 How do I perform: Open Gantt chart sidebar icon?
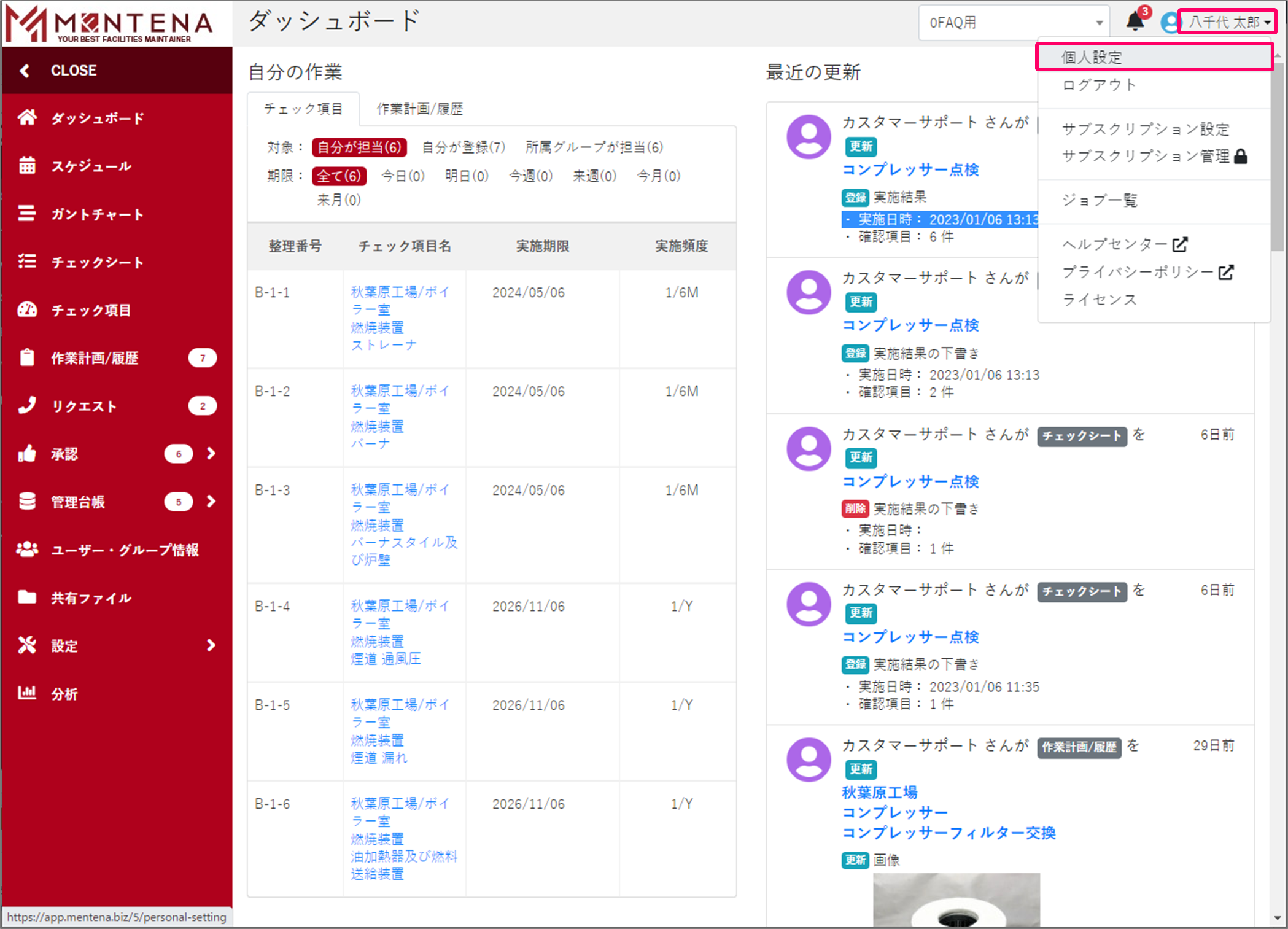(27, 213)
